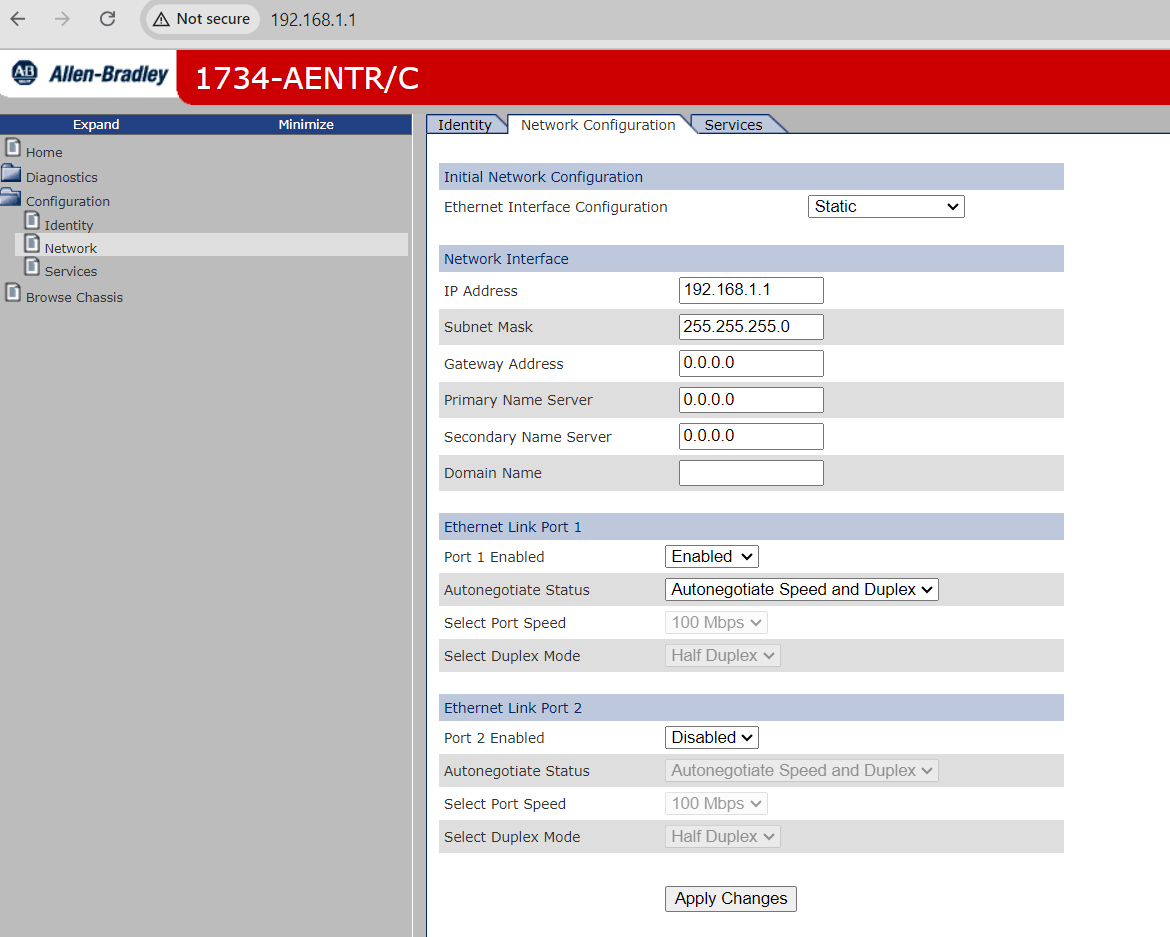
Task: Click the Not secure warning badge
Action: tap(201, 19)
